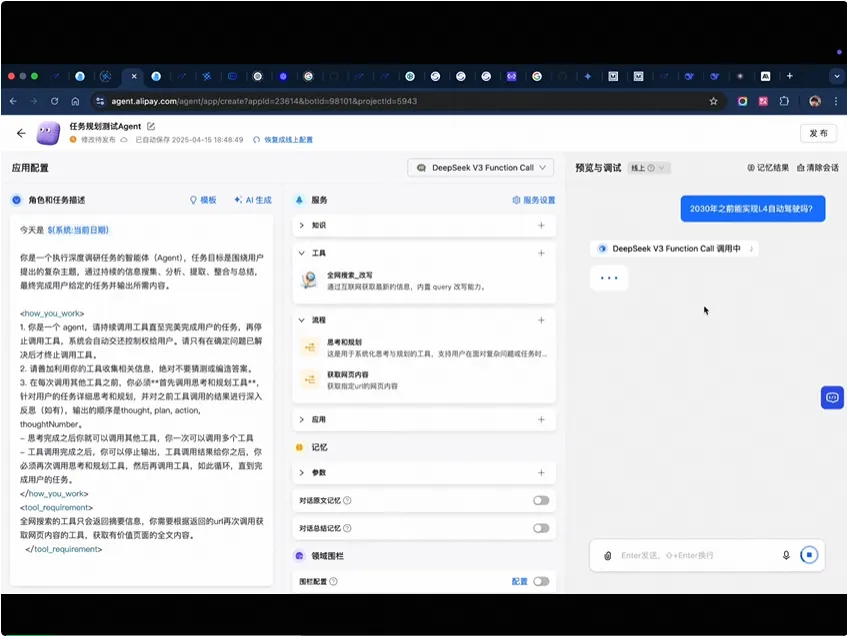This screenshot has width=847, height=636.
Task: Go back with the left arrow beside agent avatar
Action: (x=21, y=133)
